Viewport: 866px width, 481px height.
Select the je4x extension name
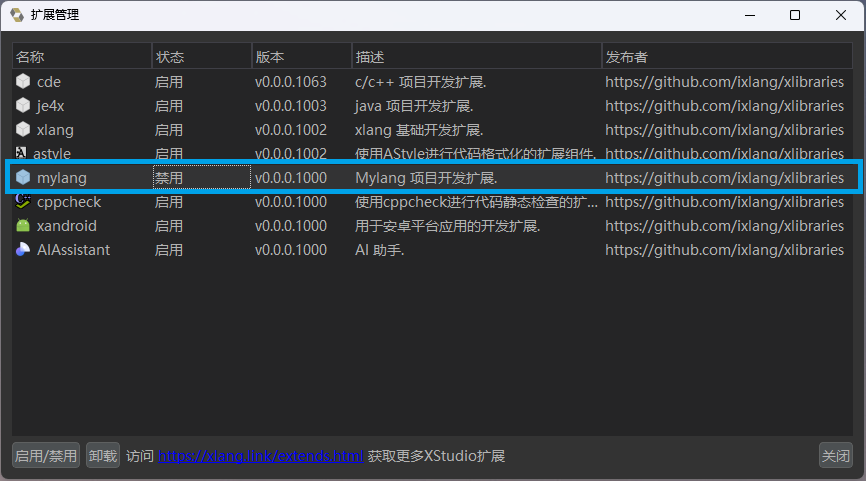coord(50,106)
